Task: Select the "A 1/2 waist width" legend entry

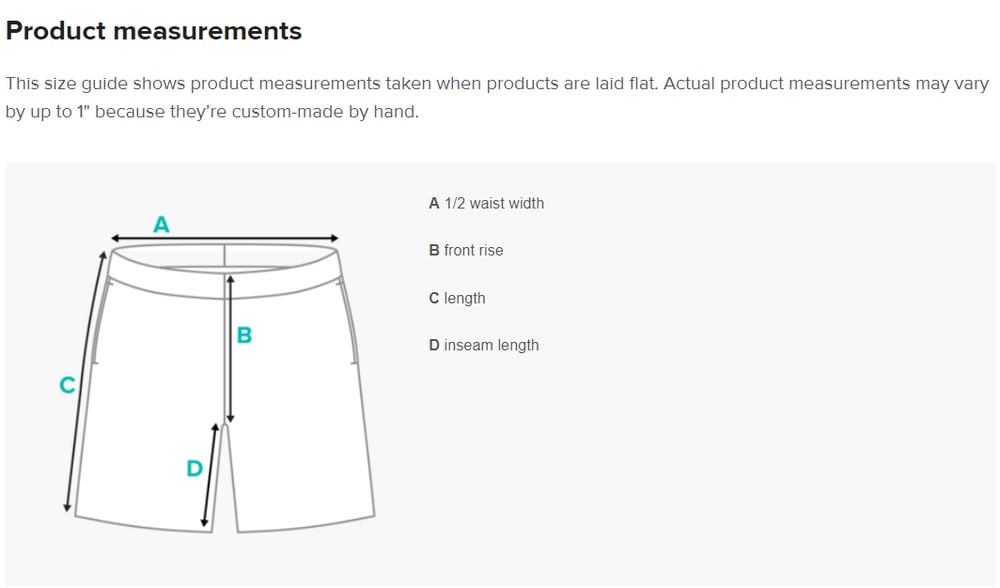Action: (x=487, y=203)
